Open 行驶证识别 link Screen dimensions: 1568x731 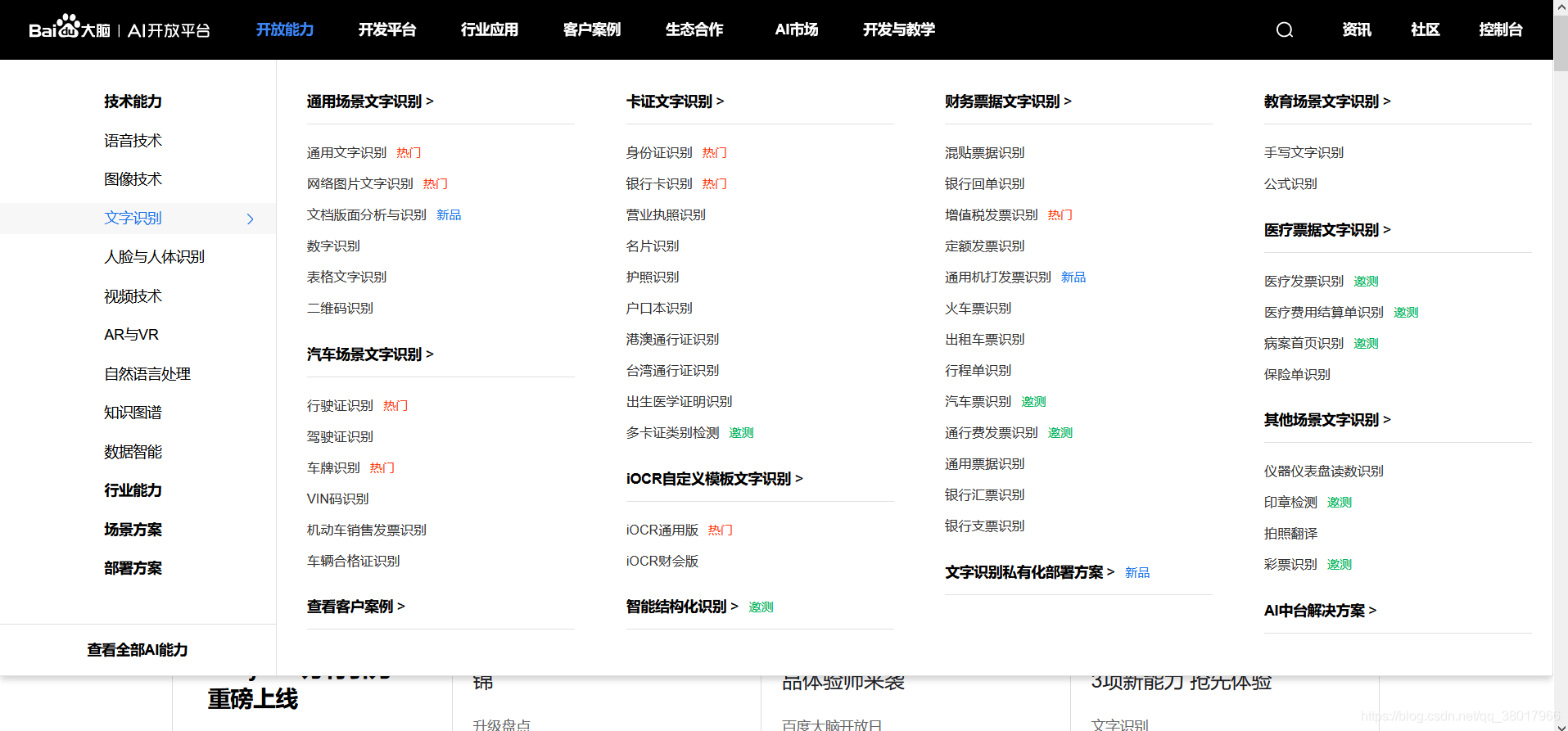340,406
